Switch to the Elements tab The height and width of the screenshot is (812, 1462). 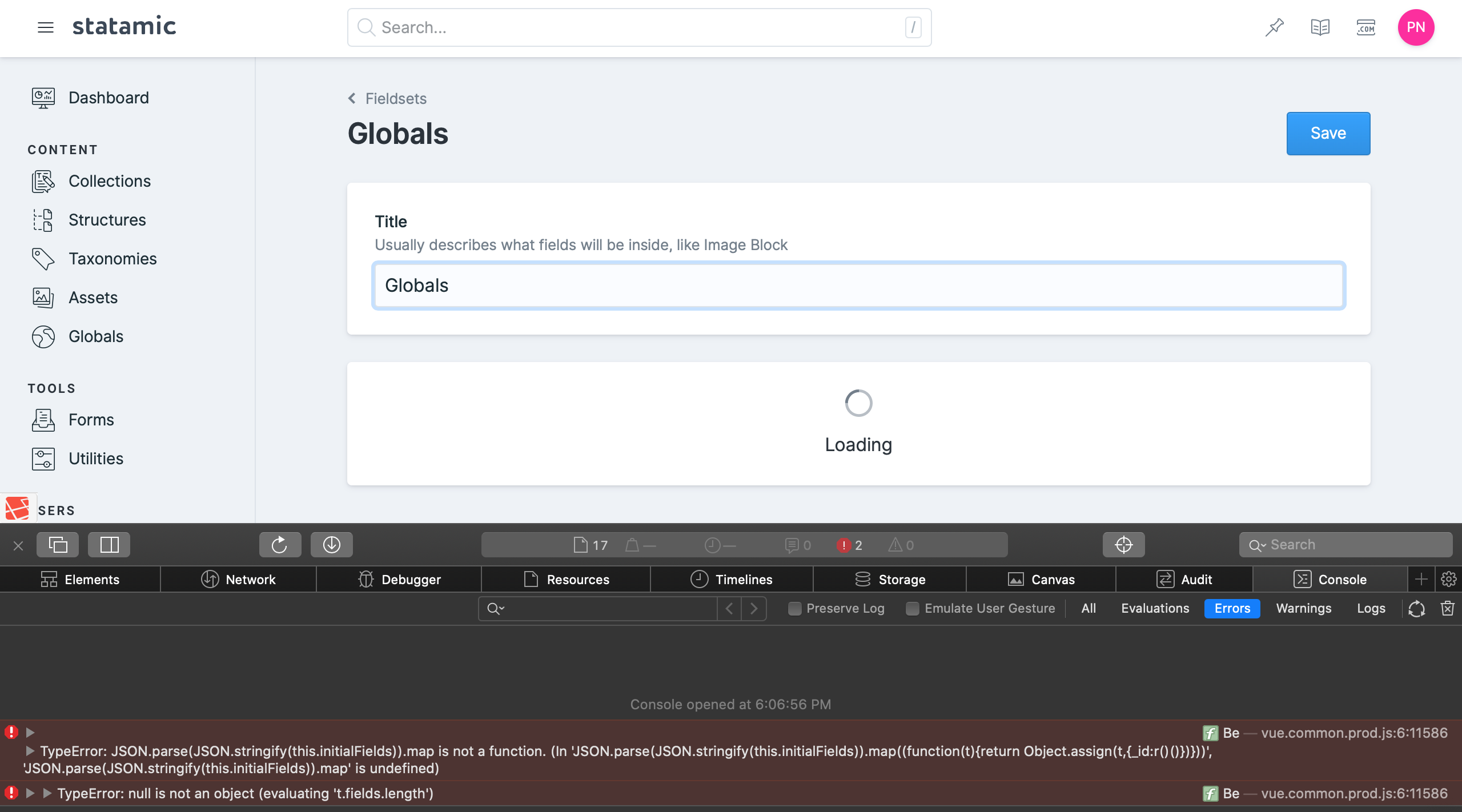(80, 579)
